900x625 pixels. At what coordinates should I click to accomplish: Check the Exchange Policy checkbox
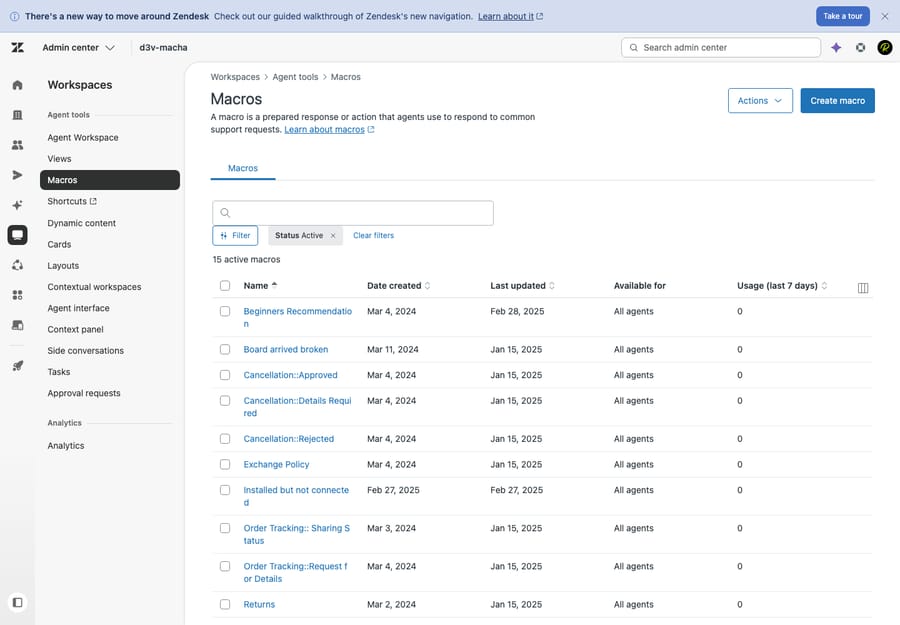pos(225,464)
